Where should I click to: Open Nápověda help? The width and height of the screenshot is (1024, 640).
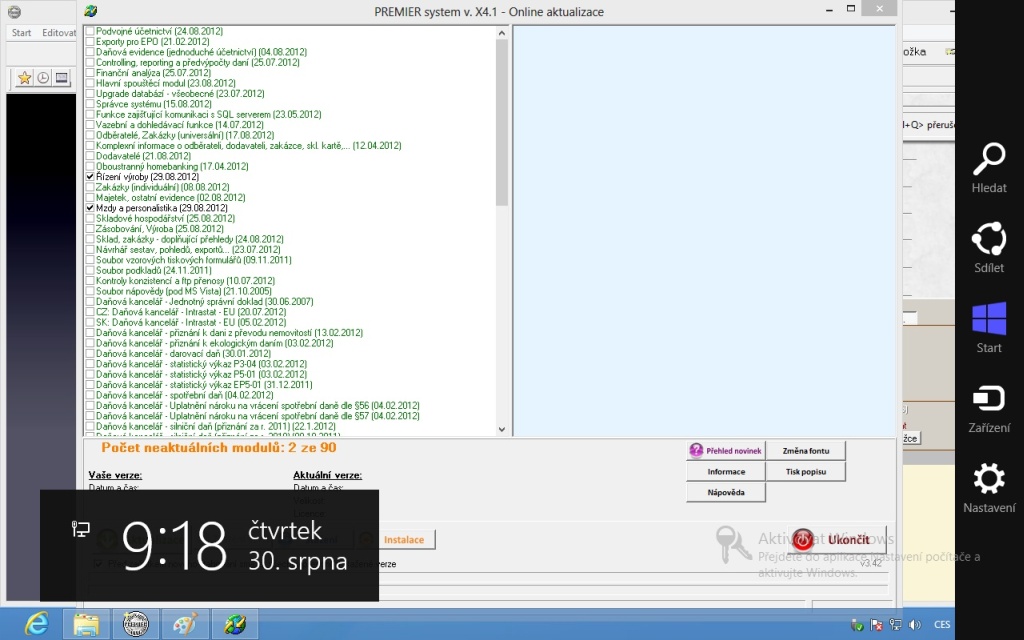point(726,492)
